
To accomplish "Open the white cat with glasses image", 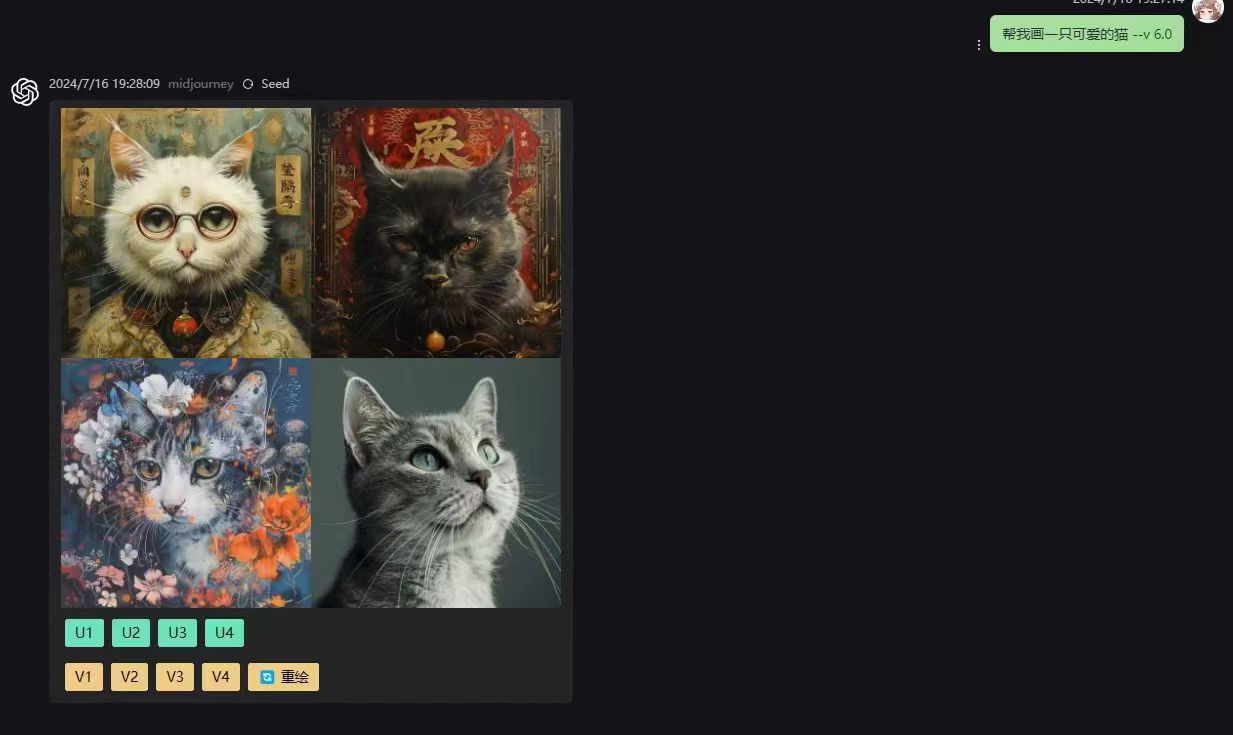I will tap(186, 232).
